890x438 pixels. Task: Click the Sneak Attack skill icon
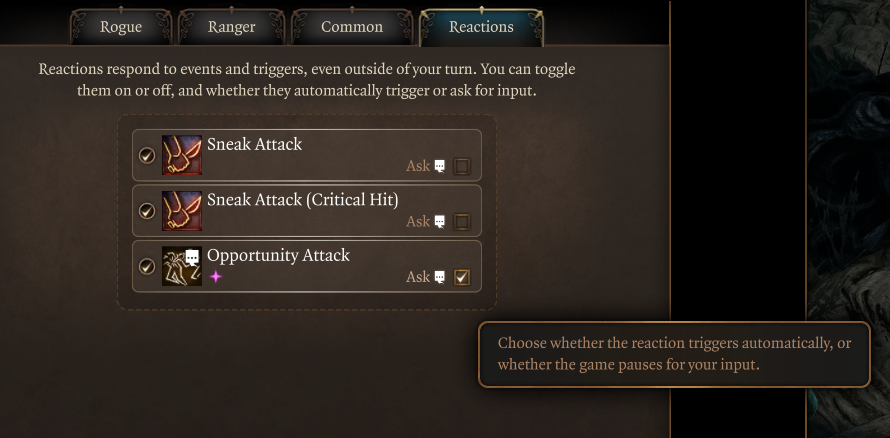tap(182, 155)
